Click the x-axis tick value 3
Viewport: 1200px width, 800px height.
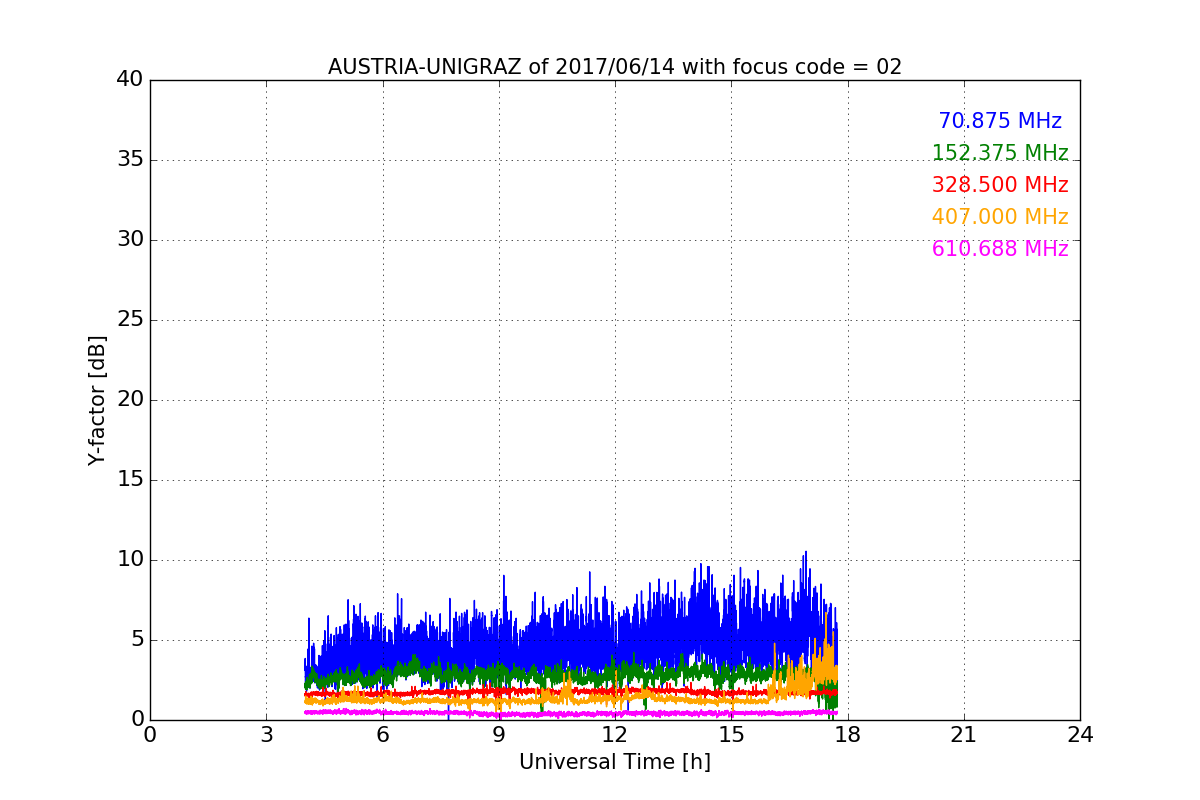(x=266, y=735)
